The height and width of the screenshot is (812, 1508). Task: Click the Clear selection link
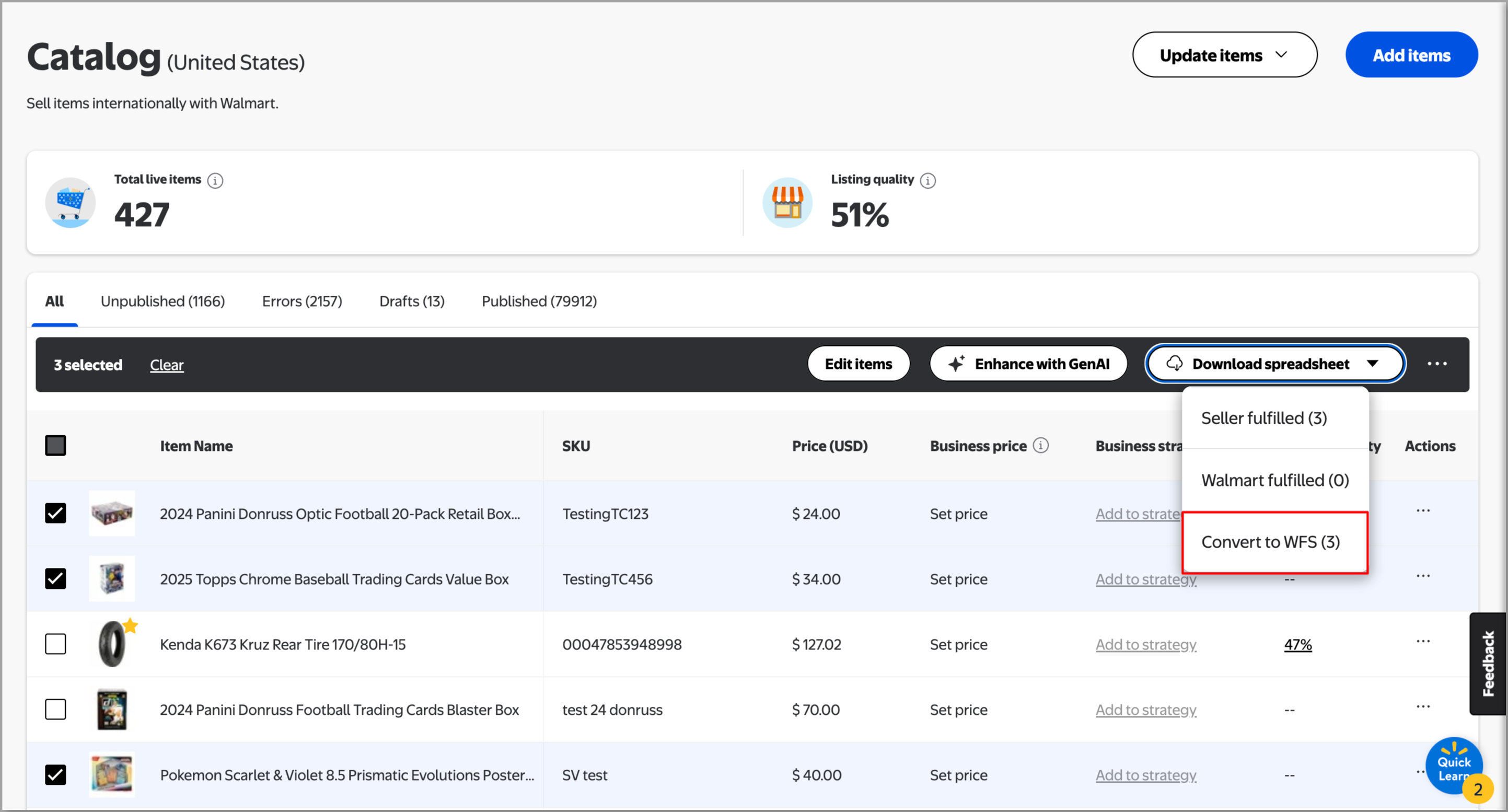(166, 365)
